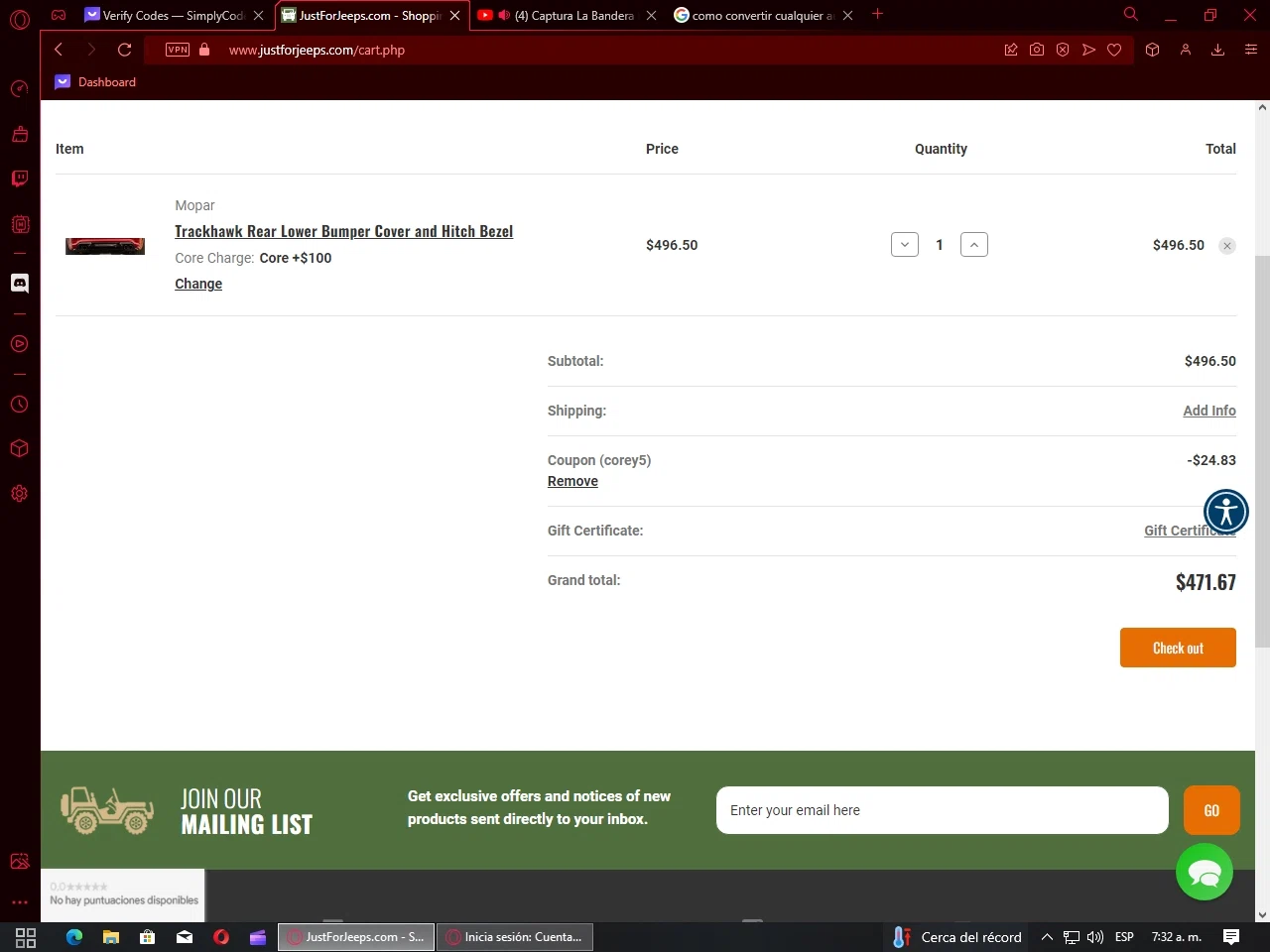The width and height of the screenshot is (1270, 952).
Task: Switch to 'Inicia sesión: Cuenta' taskbar window
Action: point(514,937)
